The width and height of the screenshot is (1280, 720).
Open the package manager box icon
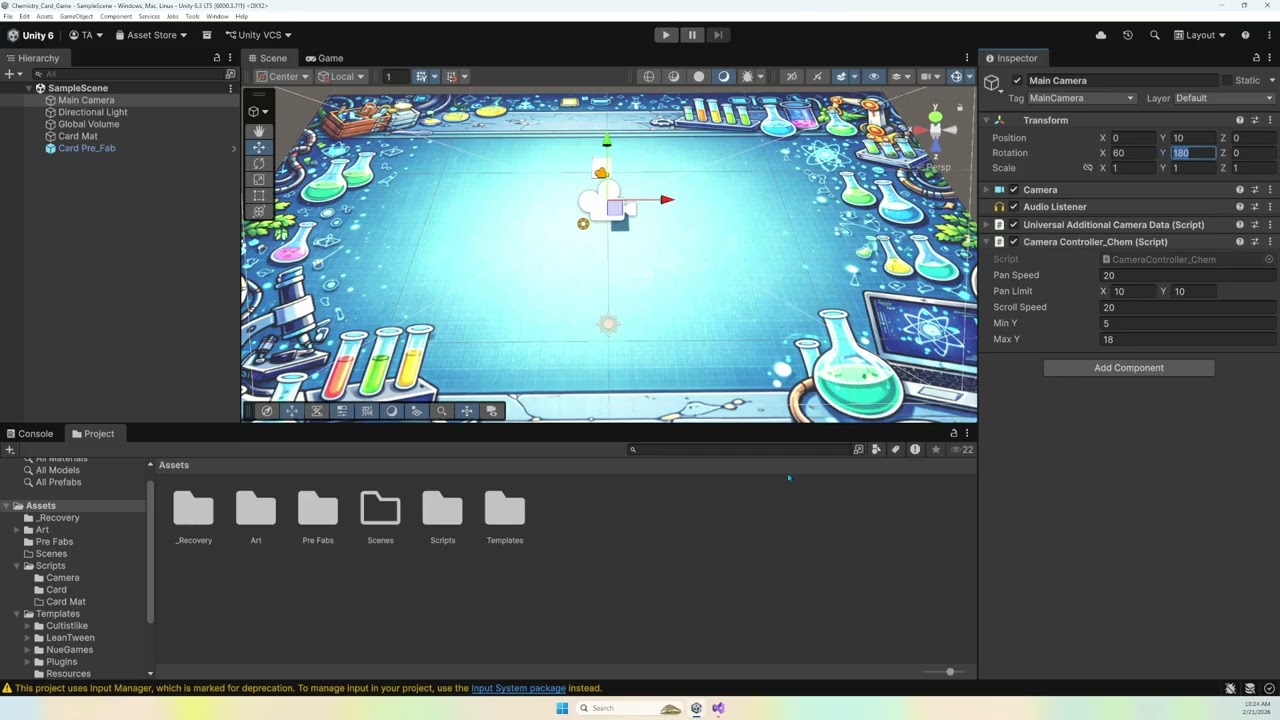pos(207,35)
